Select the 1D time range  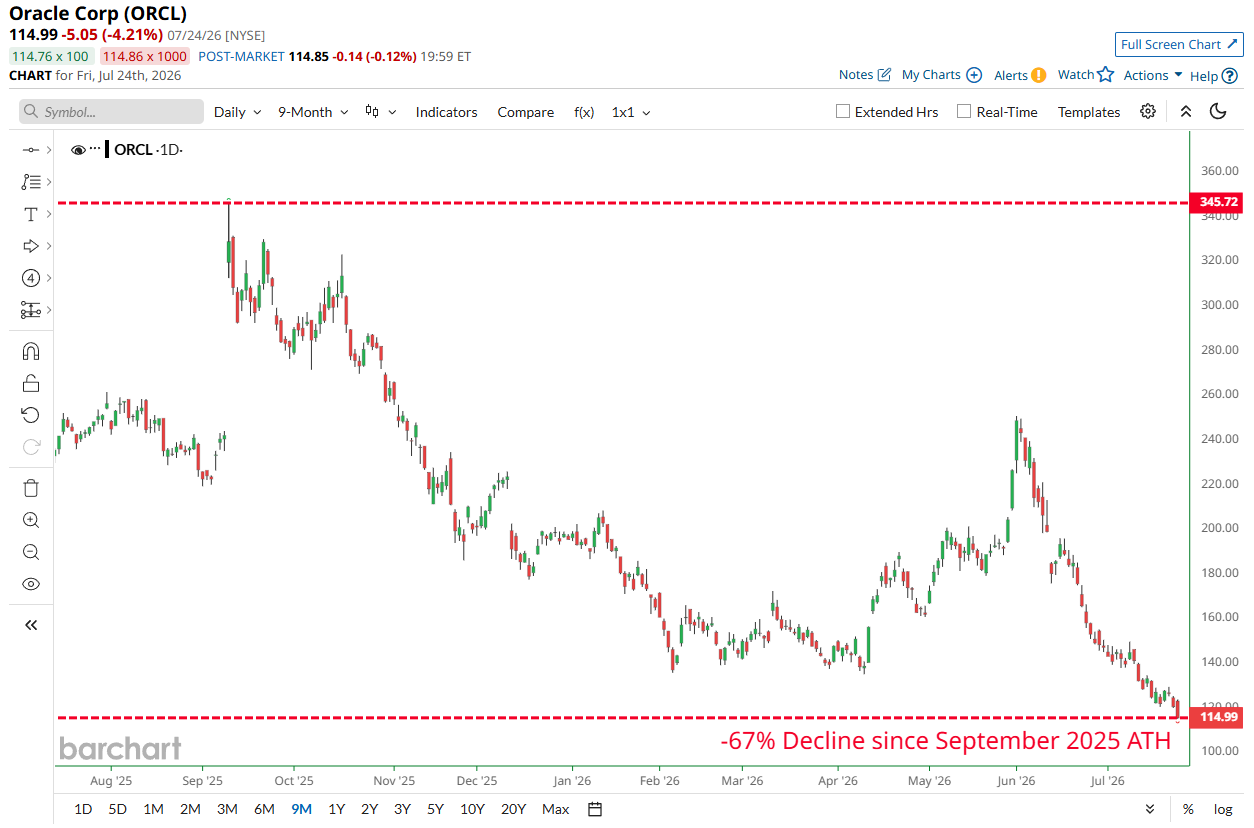click(83, 809)
